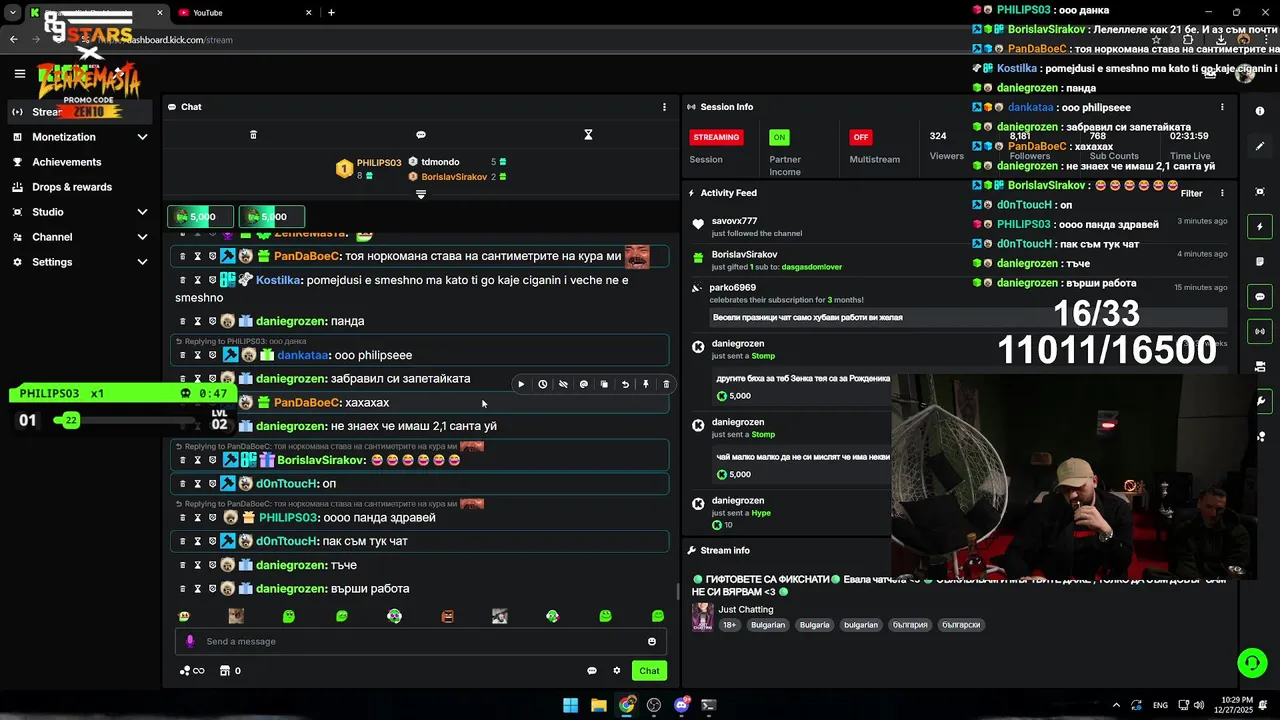Expand the Monetization sidebar section
The image size is (1280, 720).
142,137
